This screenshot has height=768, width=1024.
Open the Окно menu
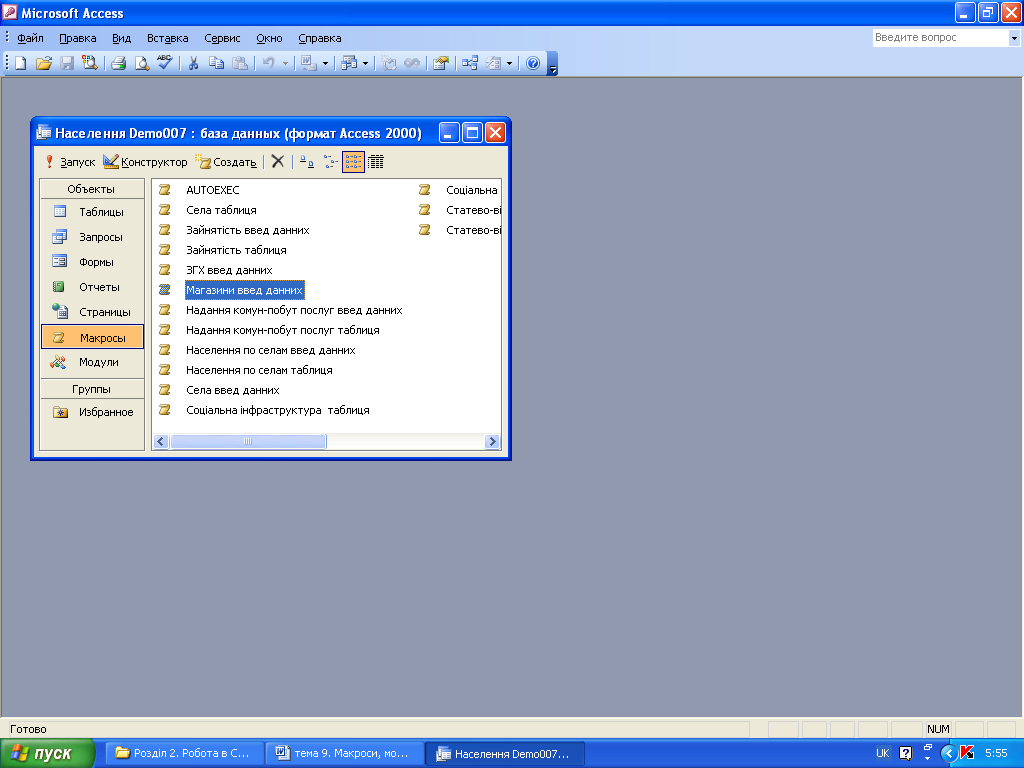(269, 38)
